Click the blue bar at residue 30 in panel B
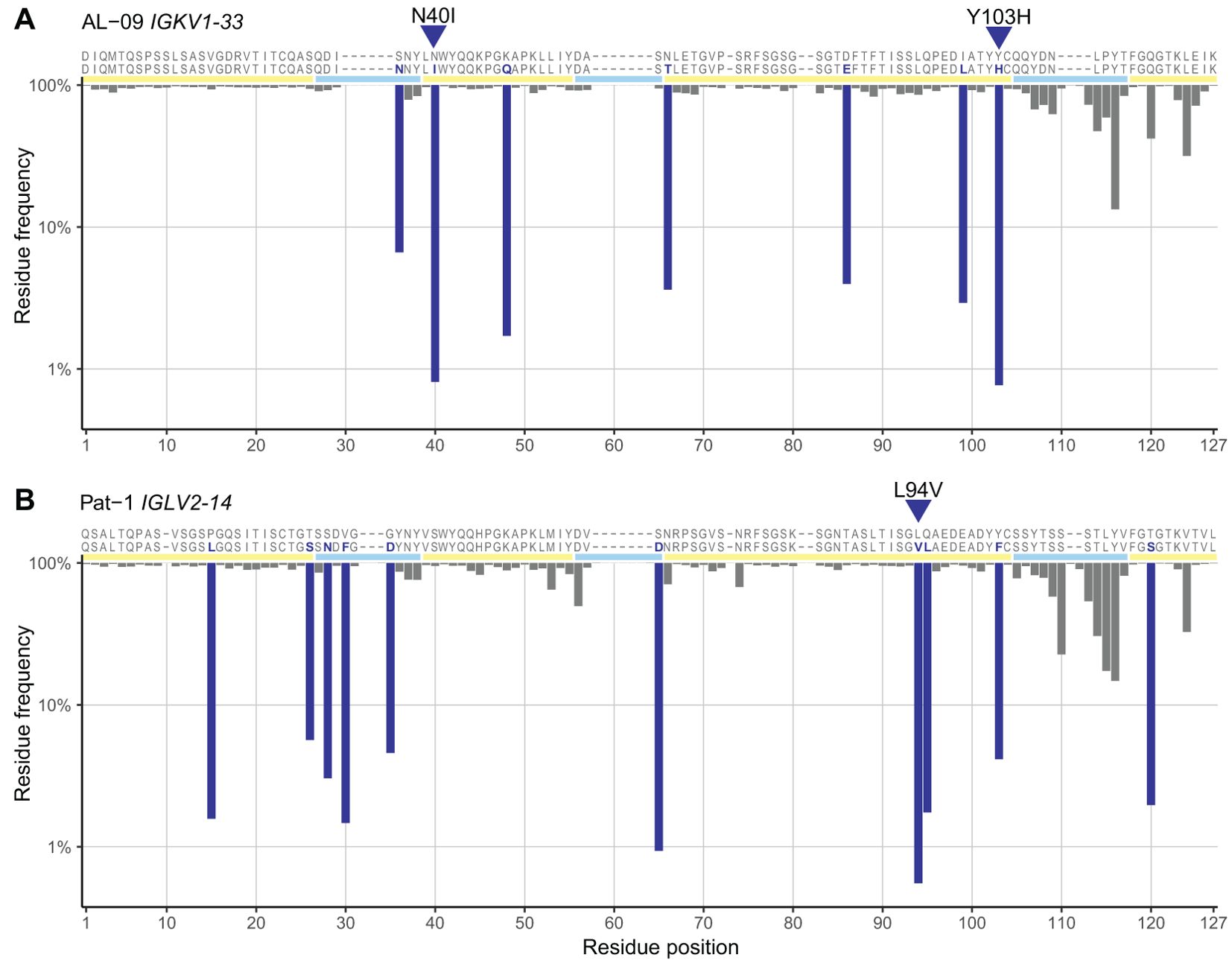 (x=346, y=693)
